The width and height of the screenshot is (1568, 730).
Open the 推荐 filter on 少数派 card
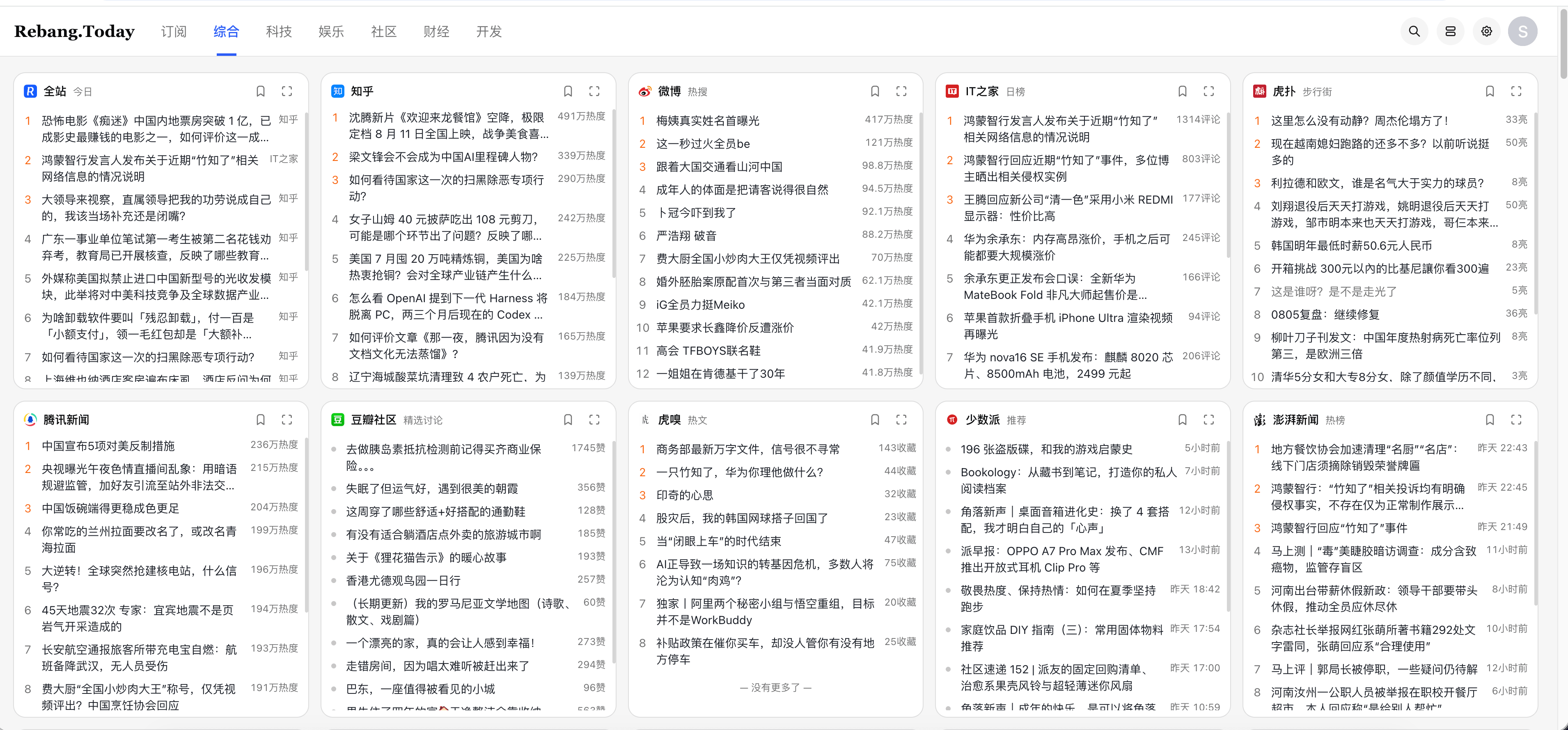[x=1016, y=420]
